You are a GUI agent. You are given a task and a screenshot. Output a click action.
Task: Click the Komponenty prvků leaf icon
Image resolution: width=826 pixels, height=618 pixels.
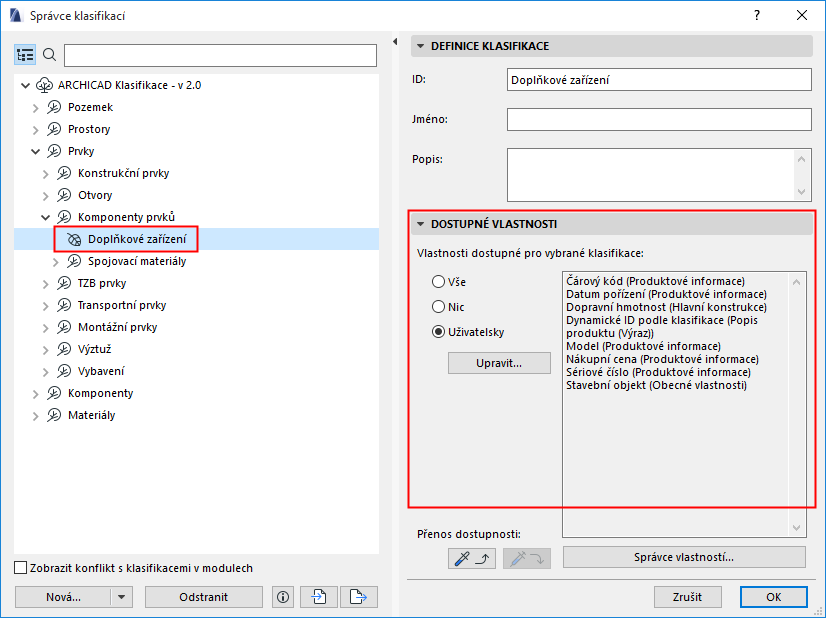(x=64, y=217)
